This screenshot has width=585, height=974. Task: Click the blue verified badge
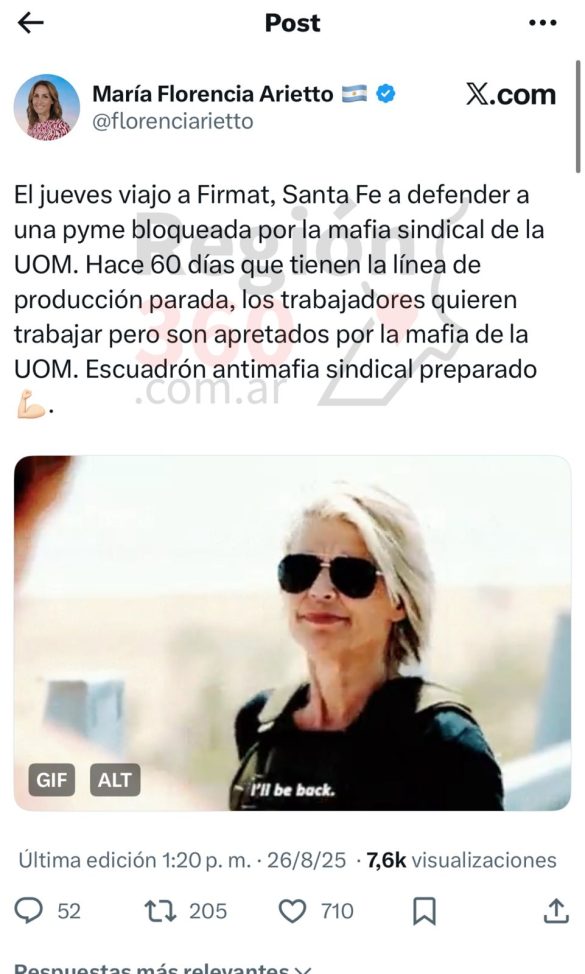click(x=386, y=94)
